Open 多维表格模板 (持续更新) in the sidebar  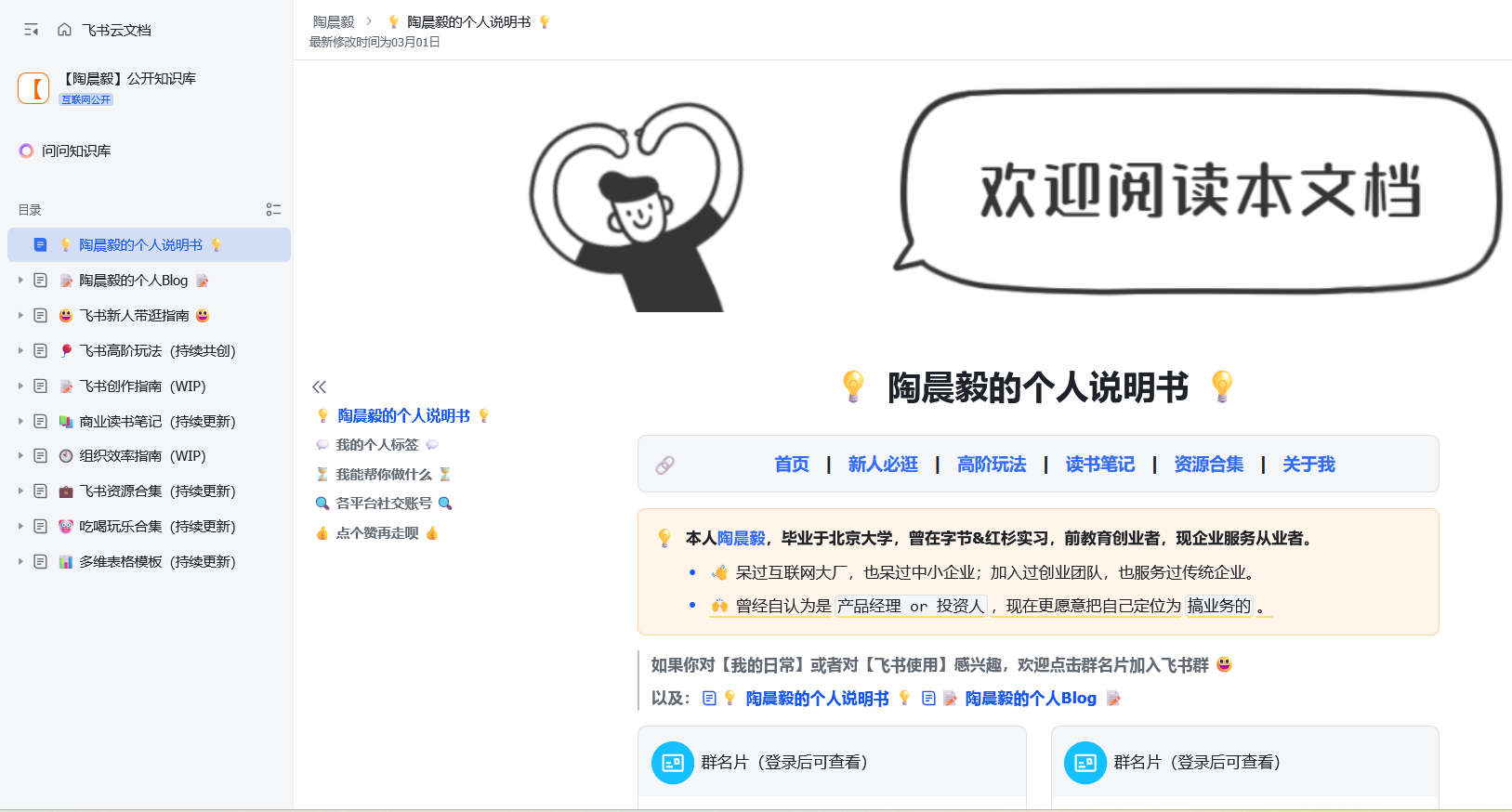click(x=149, y=561)
